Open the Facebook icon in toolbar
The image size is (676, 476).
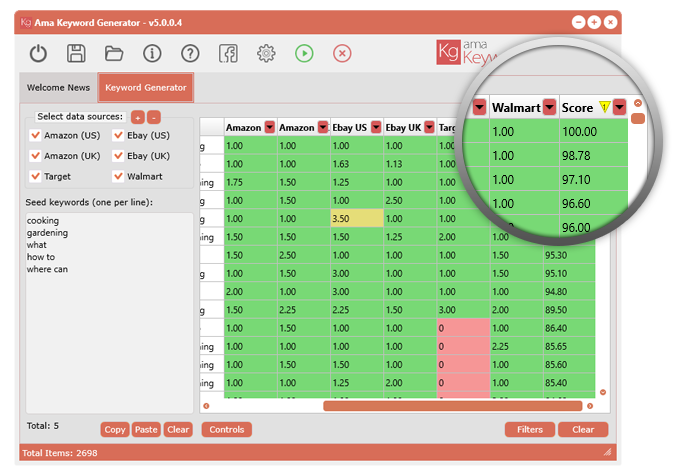[228, 54]
